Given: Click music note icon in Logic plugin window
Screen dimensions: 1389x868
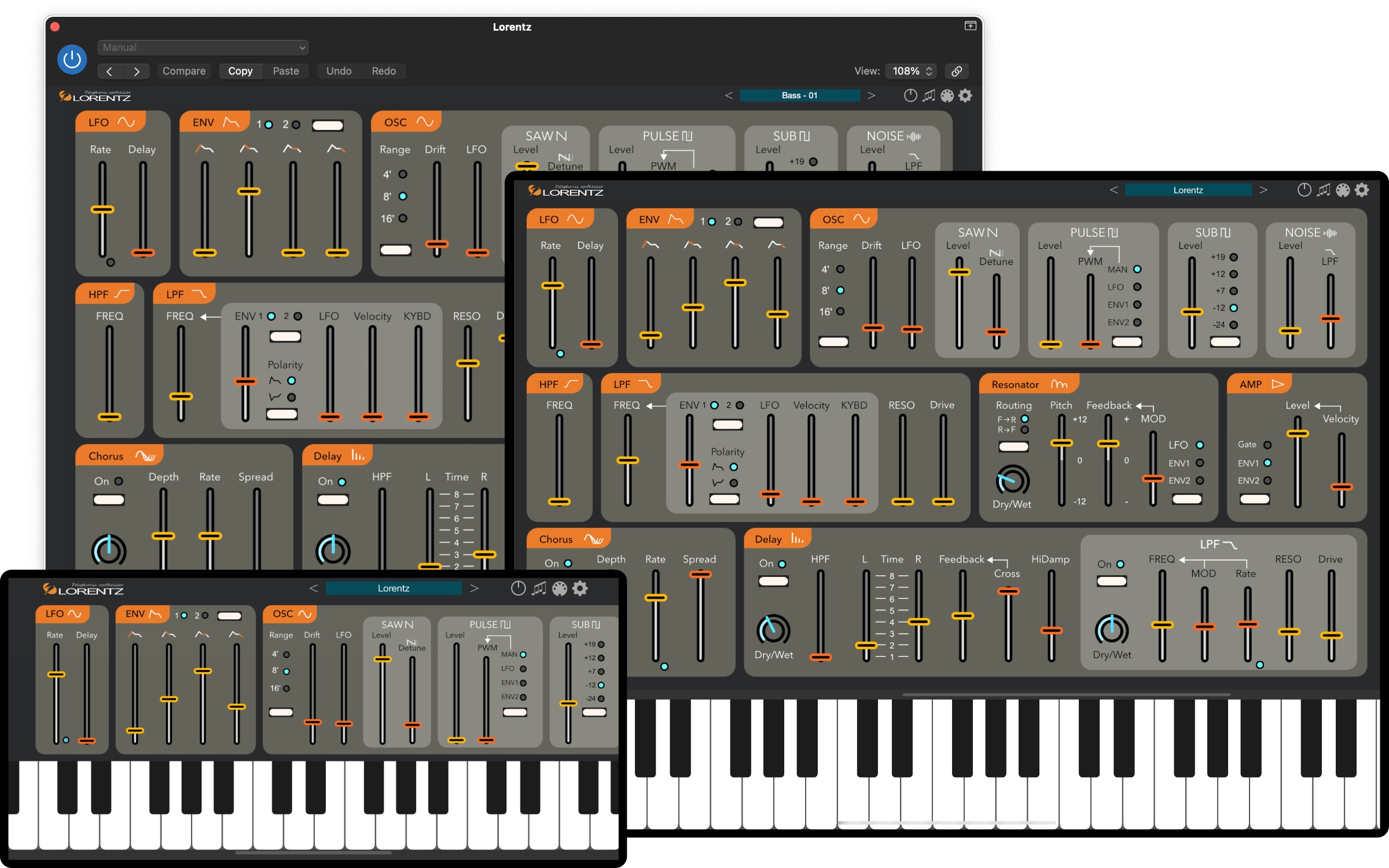Looking at the screenshot, I should pos(929,95).
